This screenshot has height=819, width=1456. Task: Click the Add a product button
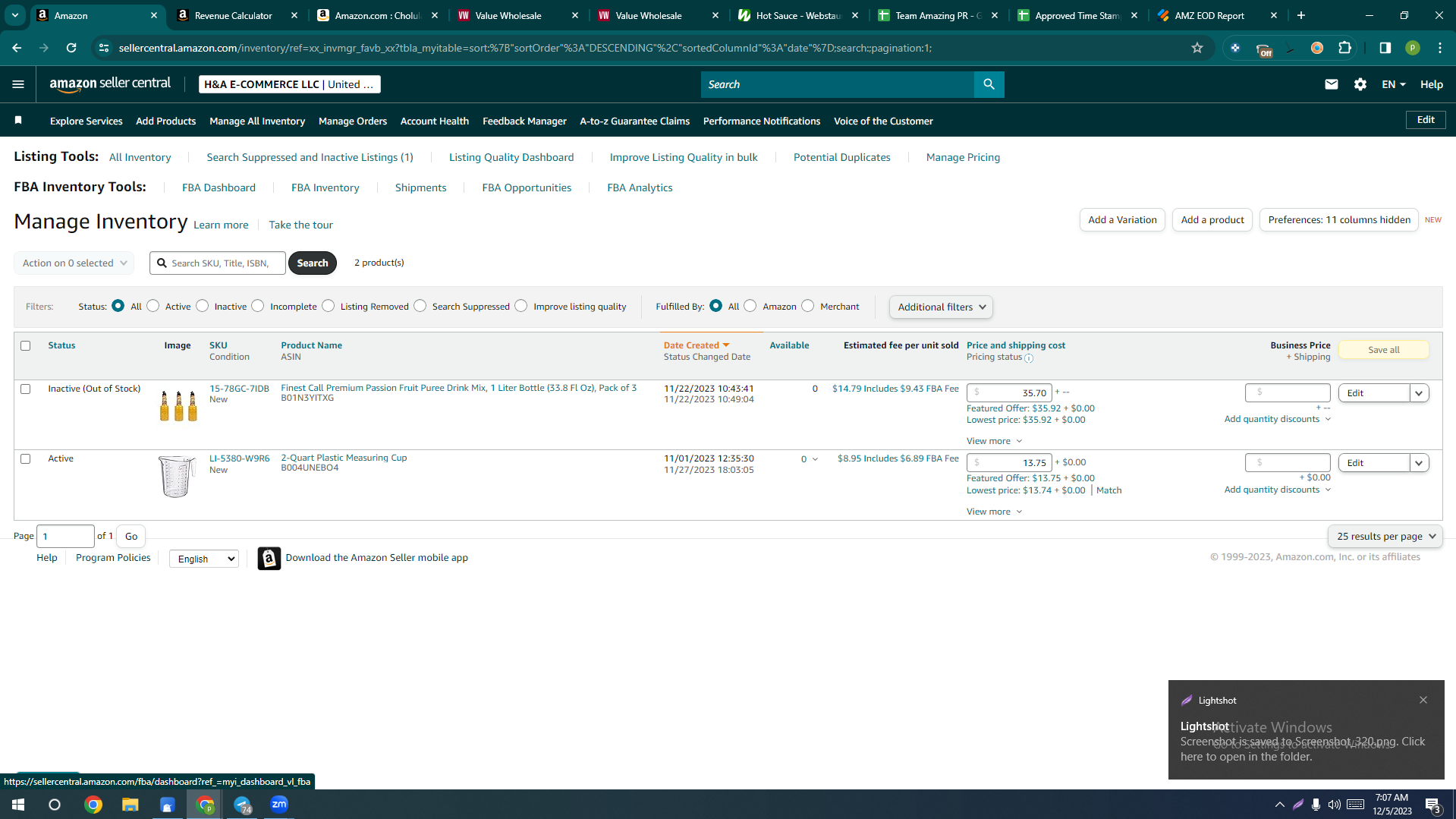pyautogui.click(x=1212, y=220)
